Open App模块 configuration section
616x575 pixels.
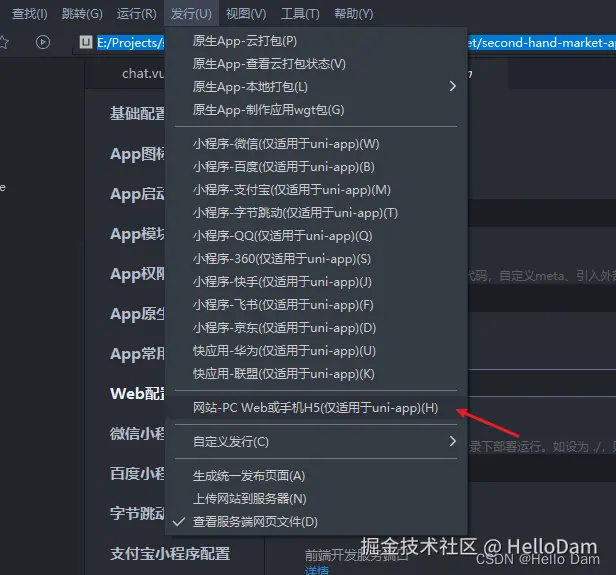137,234
